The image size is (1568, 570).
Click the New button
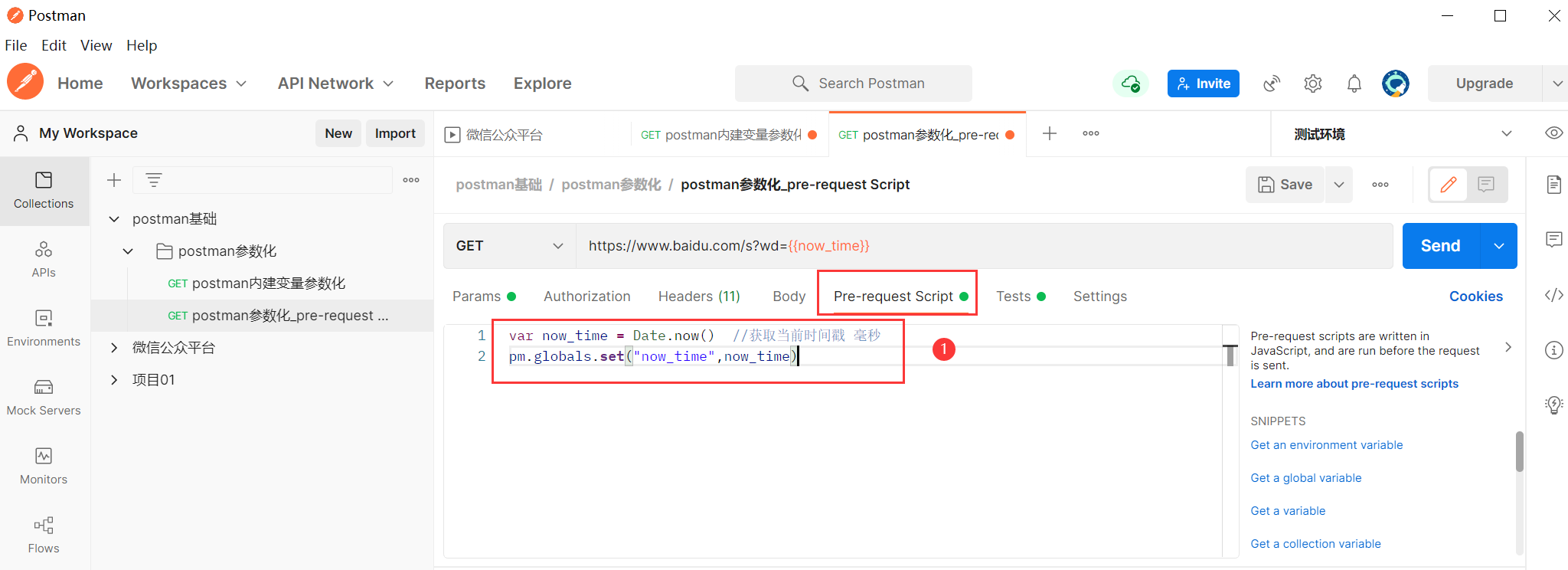coord(338,133)
